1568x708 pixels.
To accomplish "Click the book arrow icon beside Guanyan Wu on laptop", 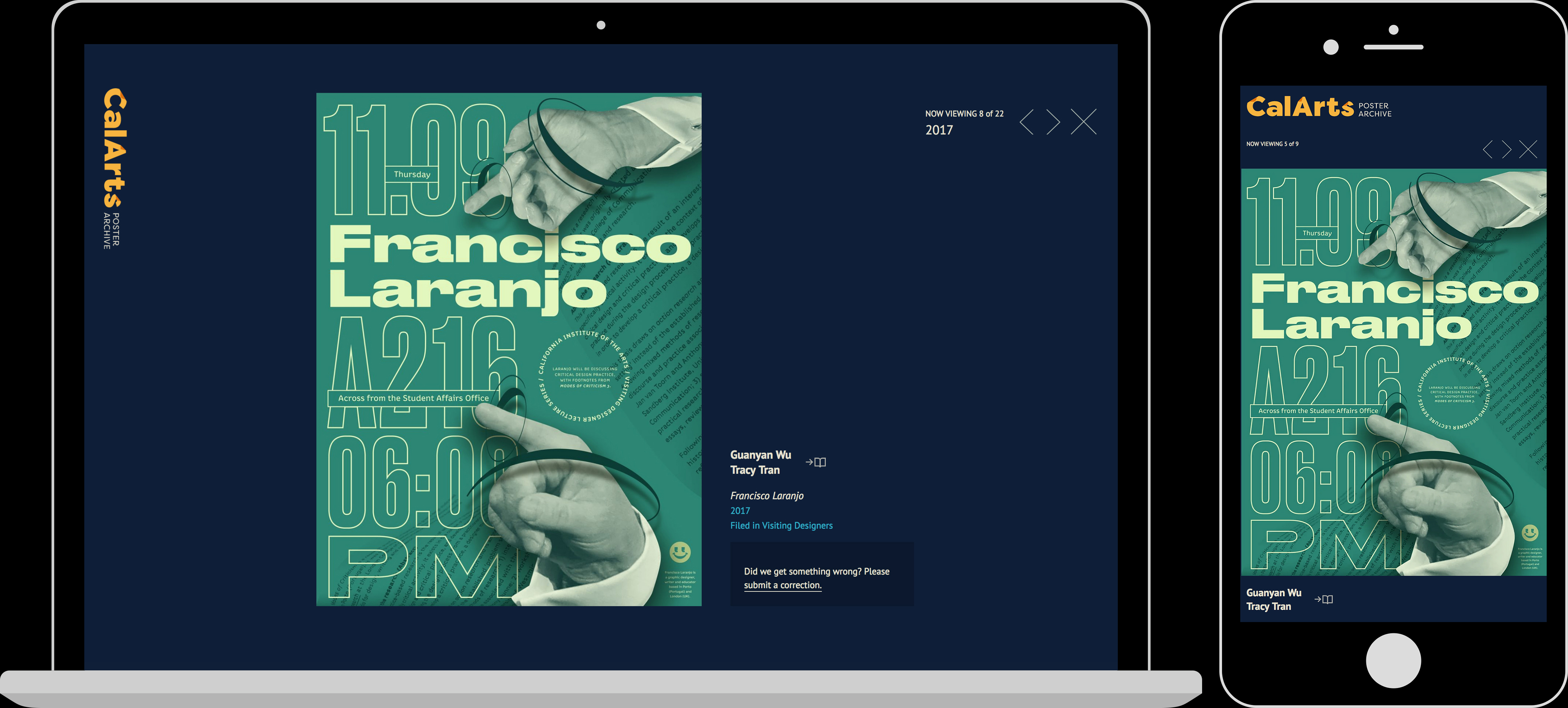I will click(x=816, y=462).
